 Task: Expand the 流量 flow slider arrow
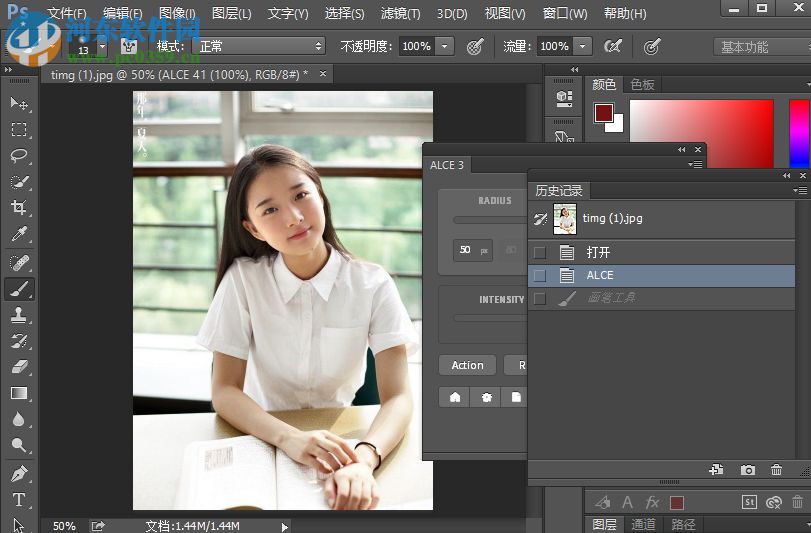pos(583,47)
